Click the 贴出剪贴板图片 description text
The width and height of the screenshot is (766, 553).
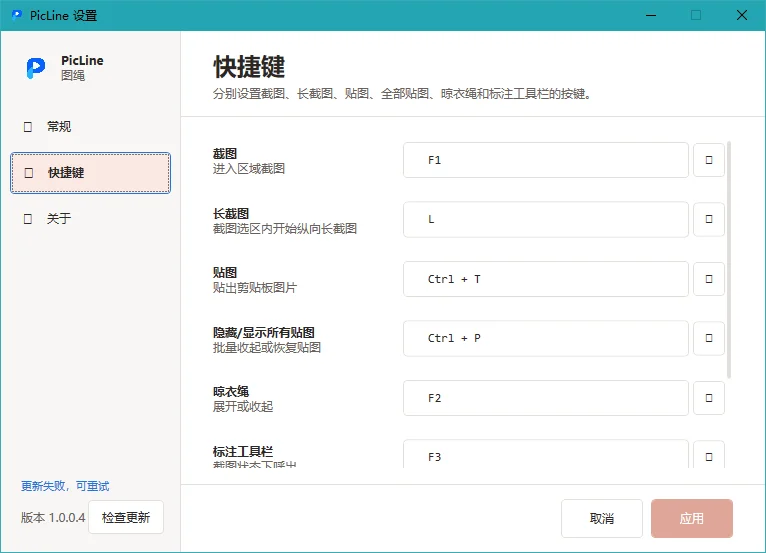(x=255, y=288)
